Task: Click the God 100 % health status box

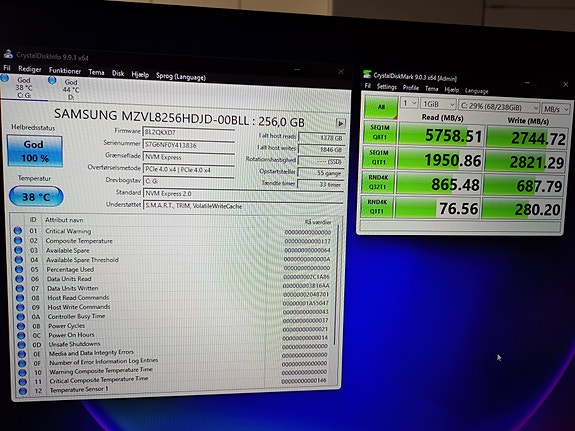Action: (x=34, y=151)
